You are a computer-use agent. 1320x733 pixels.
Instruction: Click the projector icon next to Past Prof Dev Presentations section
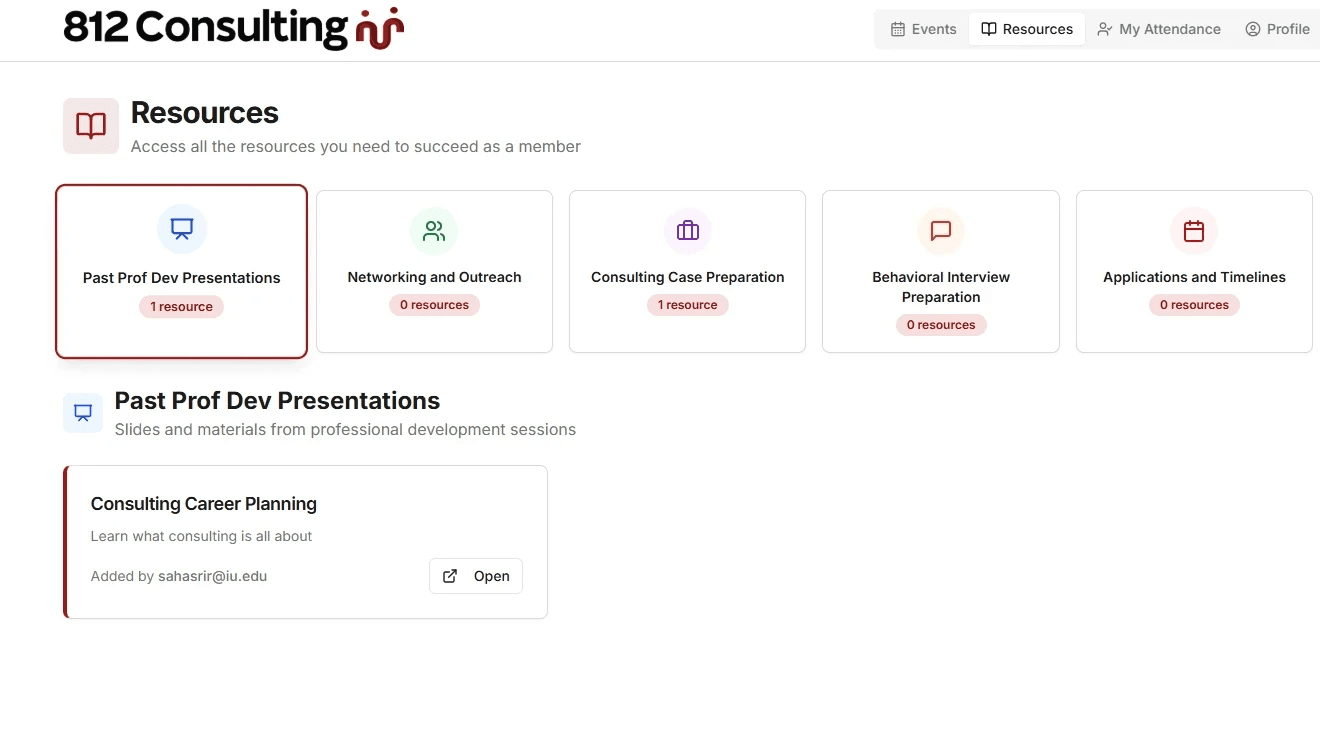[82, 412]
